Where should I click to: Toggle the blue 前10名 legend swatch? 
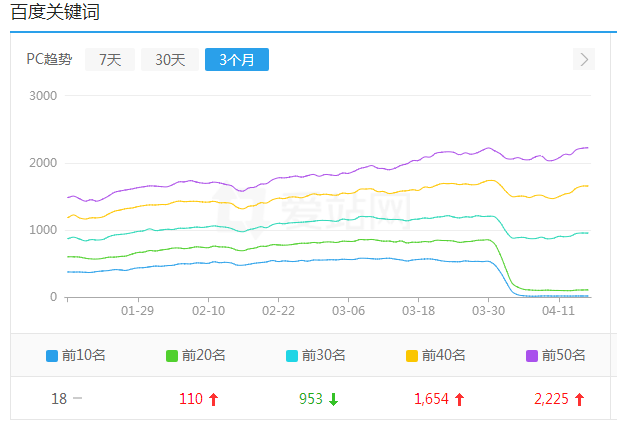(52, 355)
